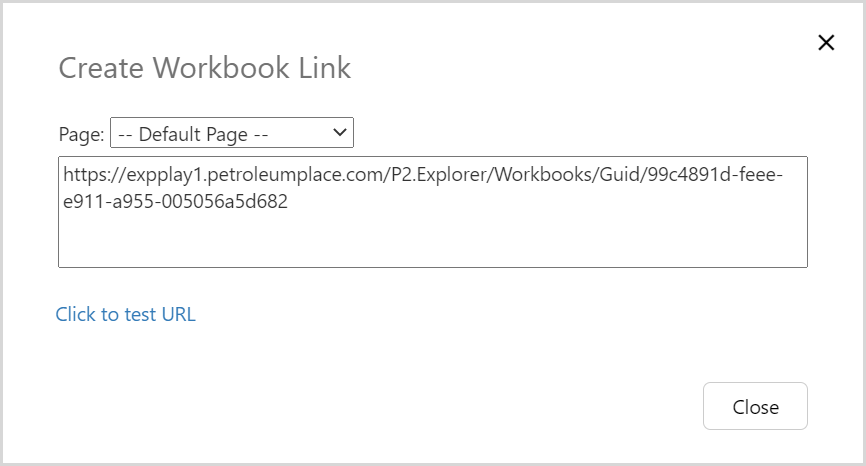Click the empty area below the URL text

click(432, 240)
